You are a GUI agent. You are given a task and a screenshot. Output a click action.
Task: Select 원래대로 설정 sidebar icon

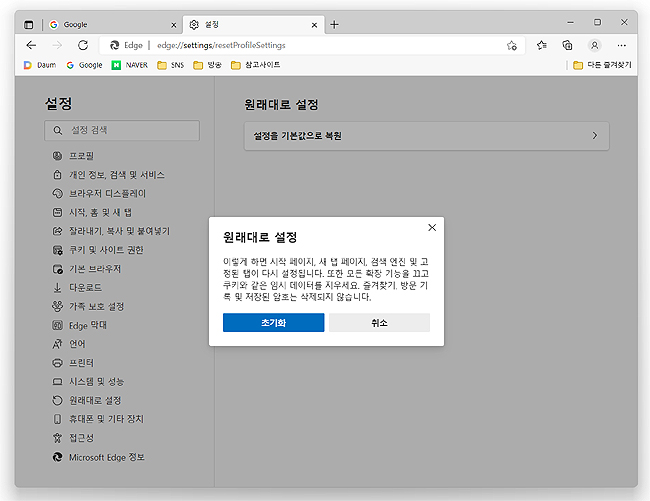coord(57,400)
